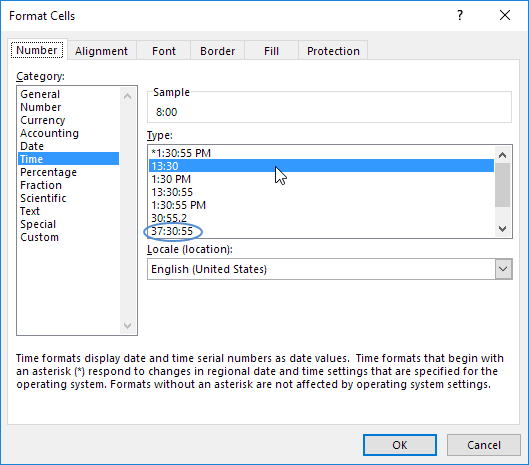
Task: Select the Fill tab
Action: pyautogui.click(x=271, y=51)
